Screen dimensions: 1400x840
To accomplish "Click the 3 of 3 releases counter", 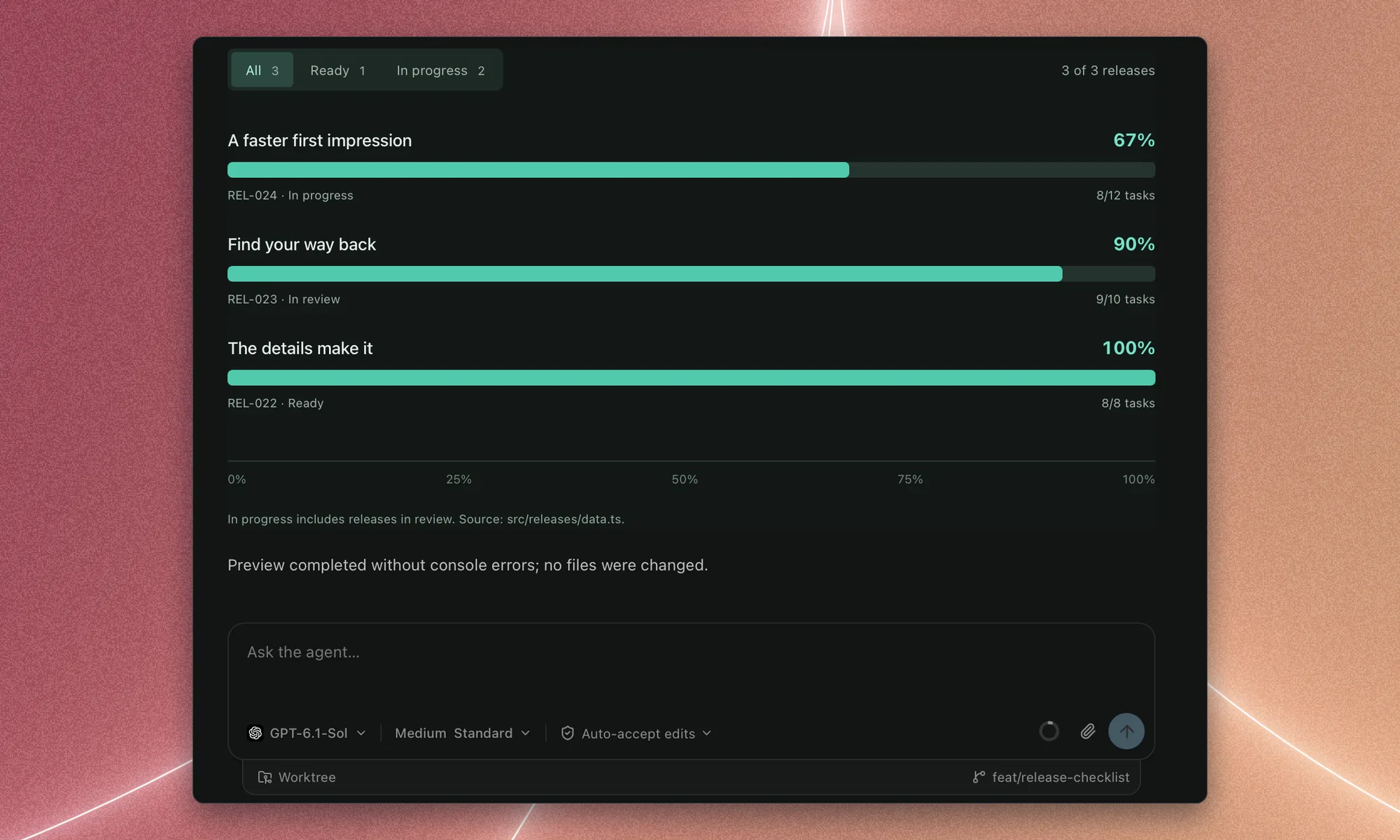I will click(1108, 70).
